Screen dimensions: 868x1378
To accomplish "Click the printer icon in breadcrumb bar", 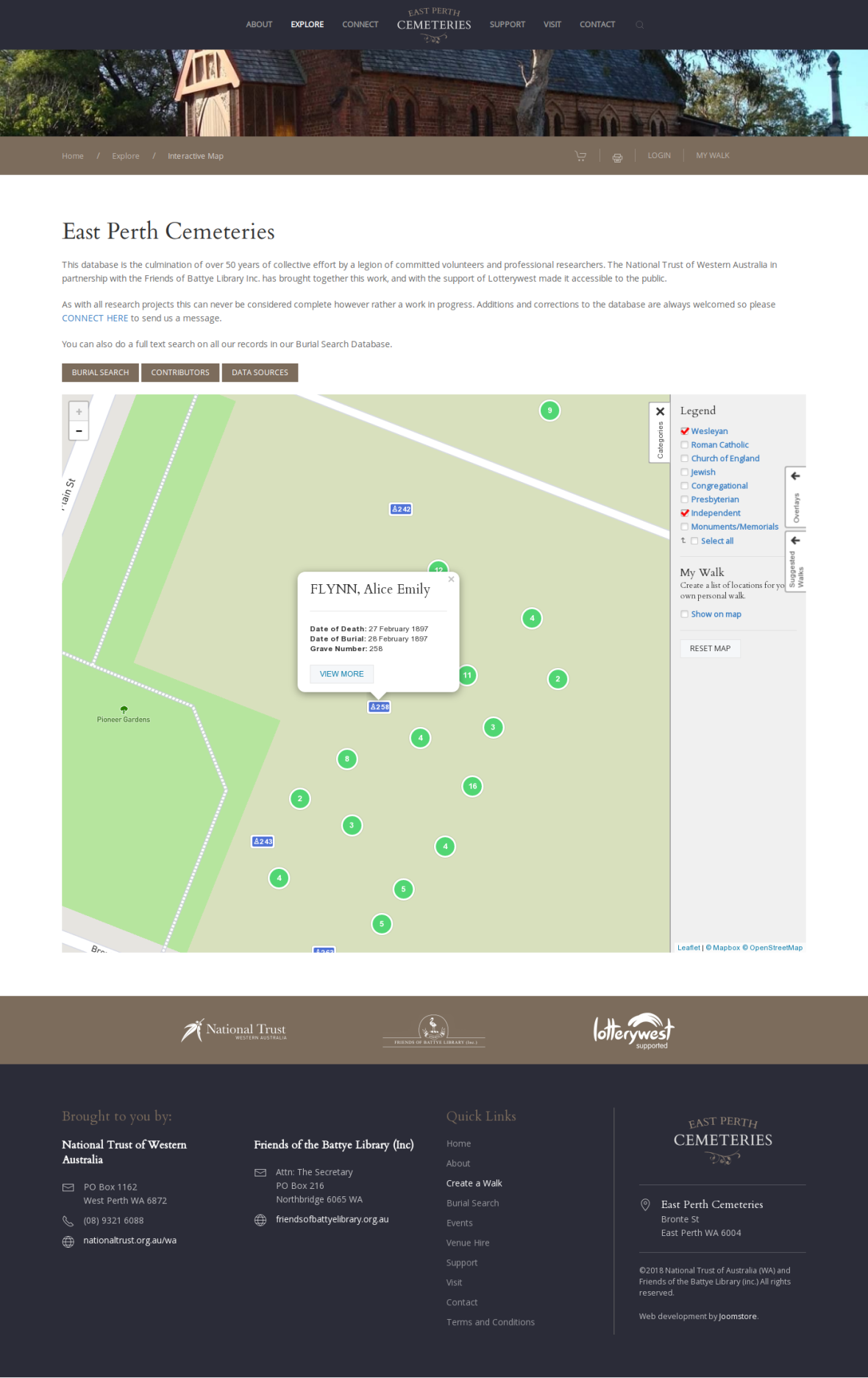I will (x=617, y=157).
